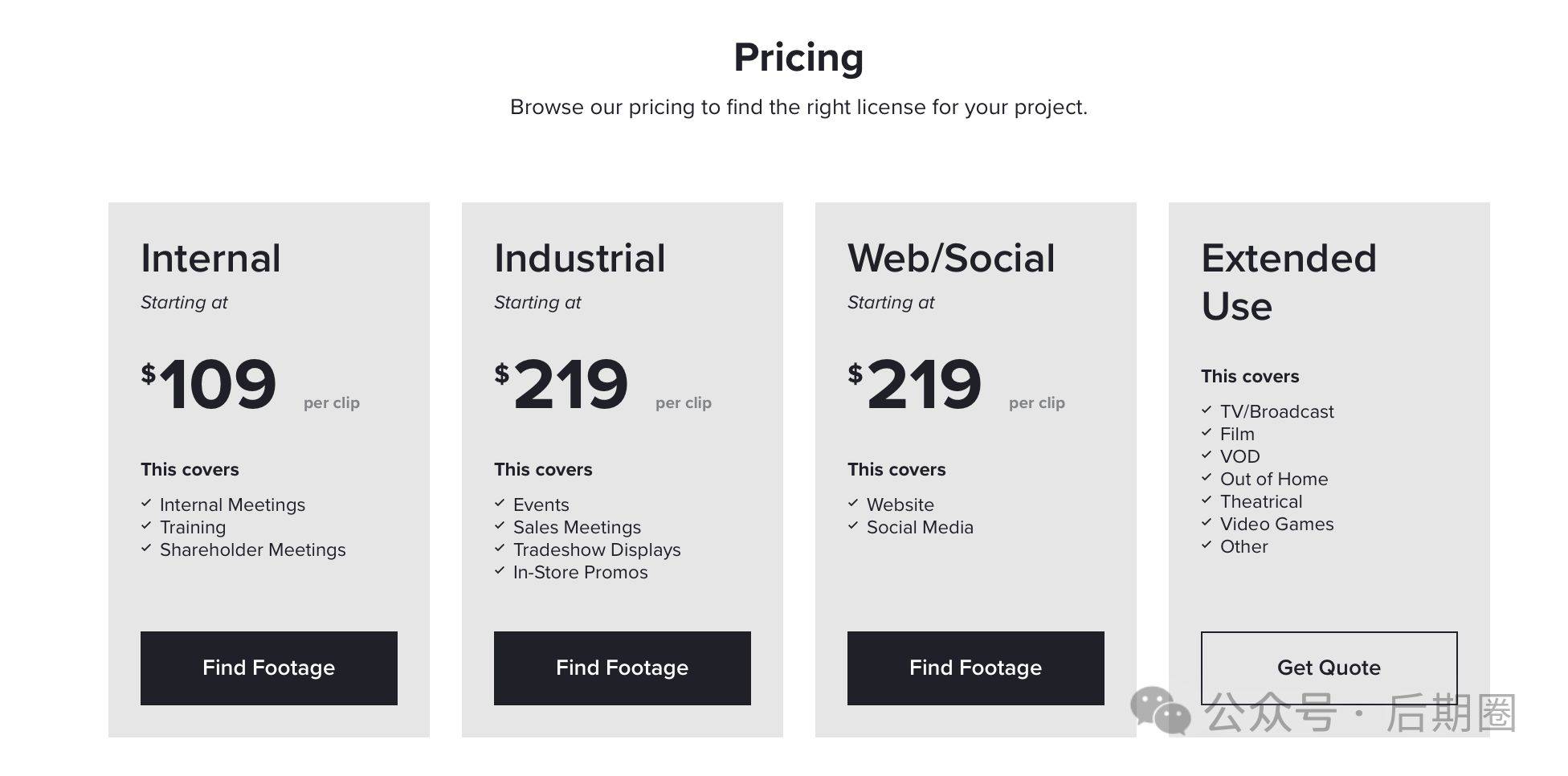Click the checkmark next to In-Store Promos
The image size is (1568, 776).
(x=500, y=570)
